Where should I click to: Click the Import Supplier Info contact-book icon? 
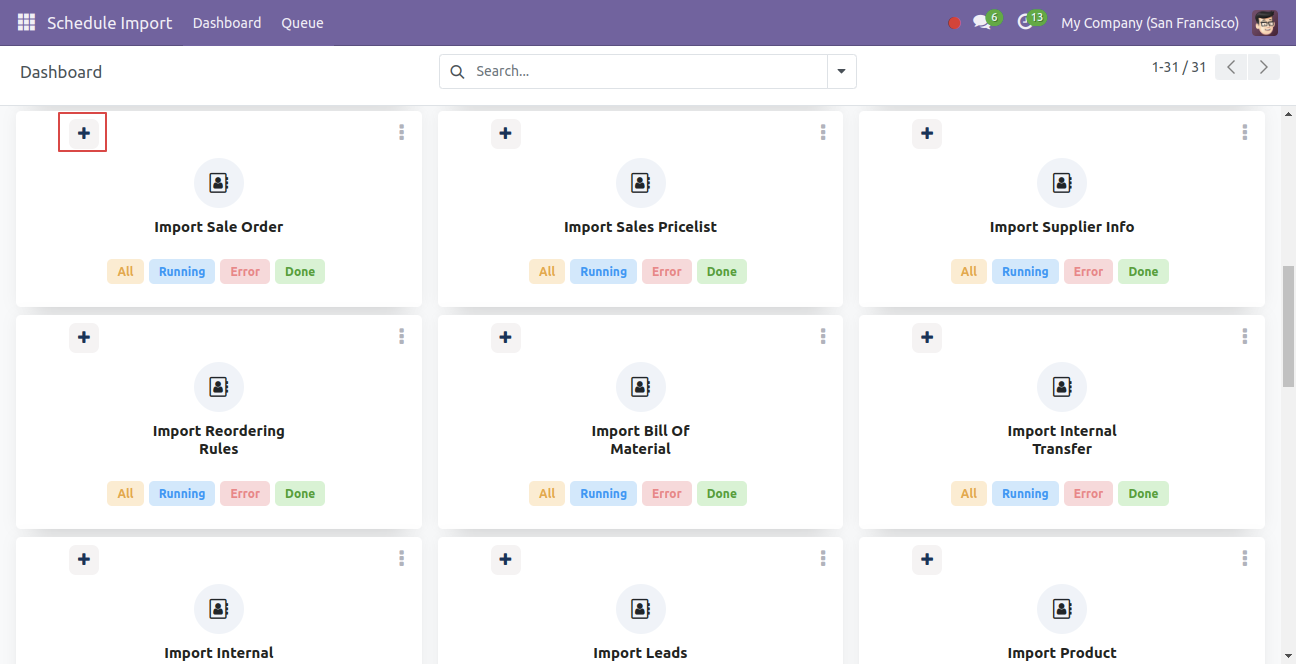pos(1062,183)
